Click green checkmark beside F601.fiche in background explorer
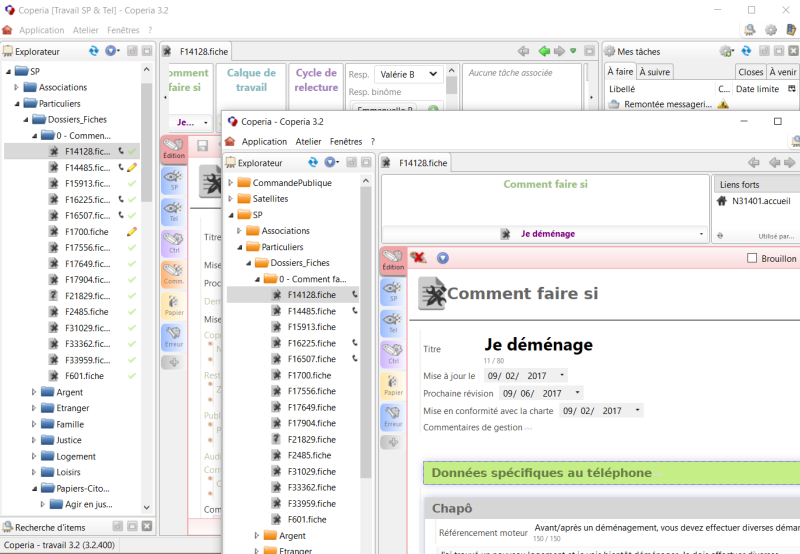This screenshot has height=554, width=800. [x=132, y=376]
